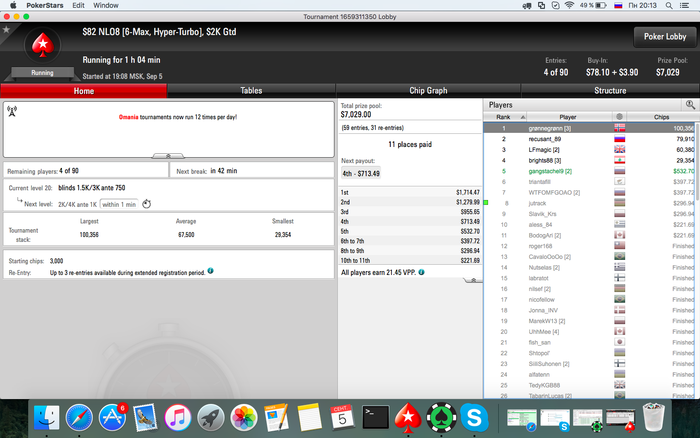Open the minimized Skype window thumbnail in Dock
The width and height of the screenshot is (700, 438).
click(554, 419)
